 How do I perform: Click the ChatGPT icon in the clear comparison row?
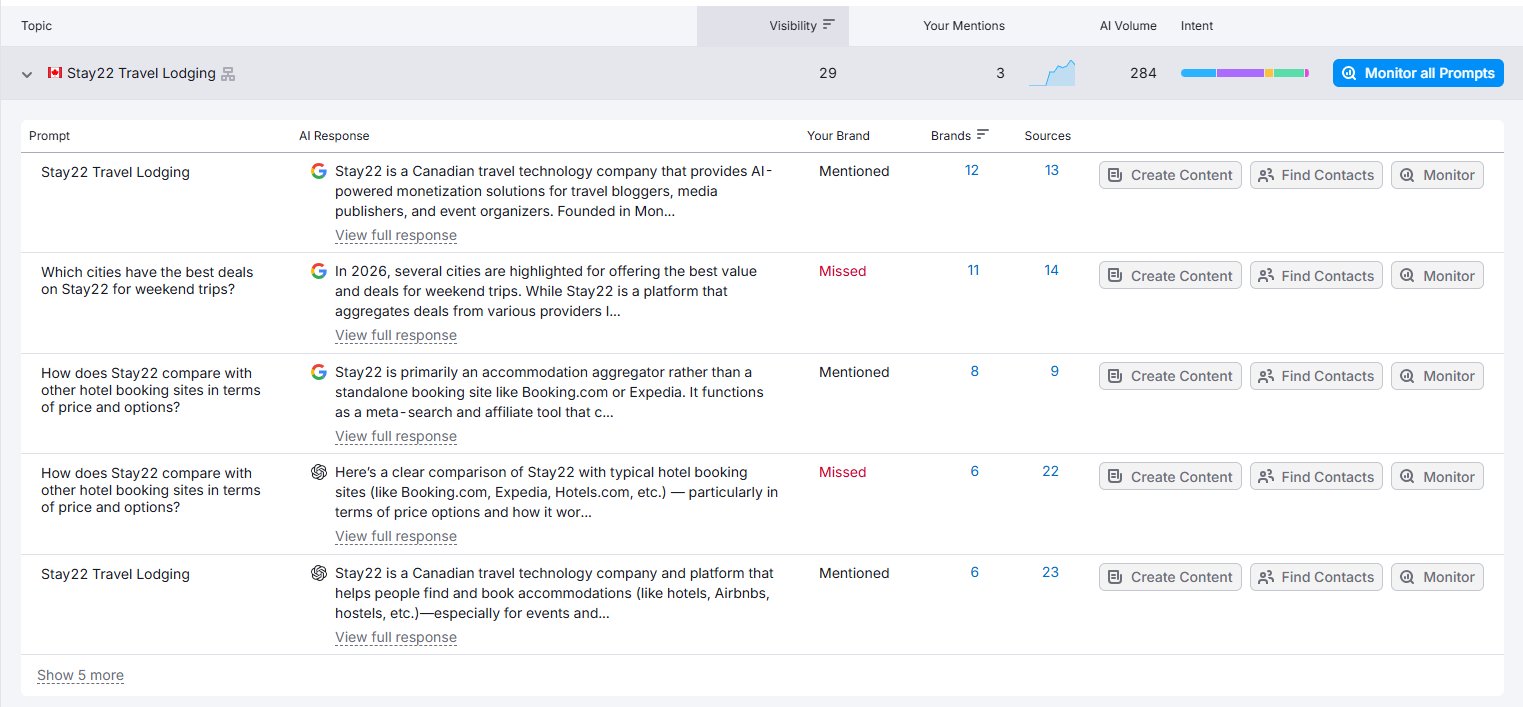[319, 472]
